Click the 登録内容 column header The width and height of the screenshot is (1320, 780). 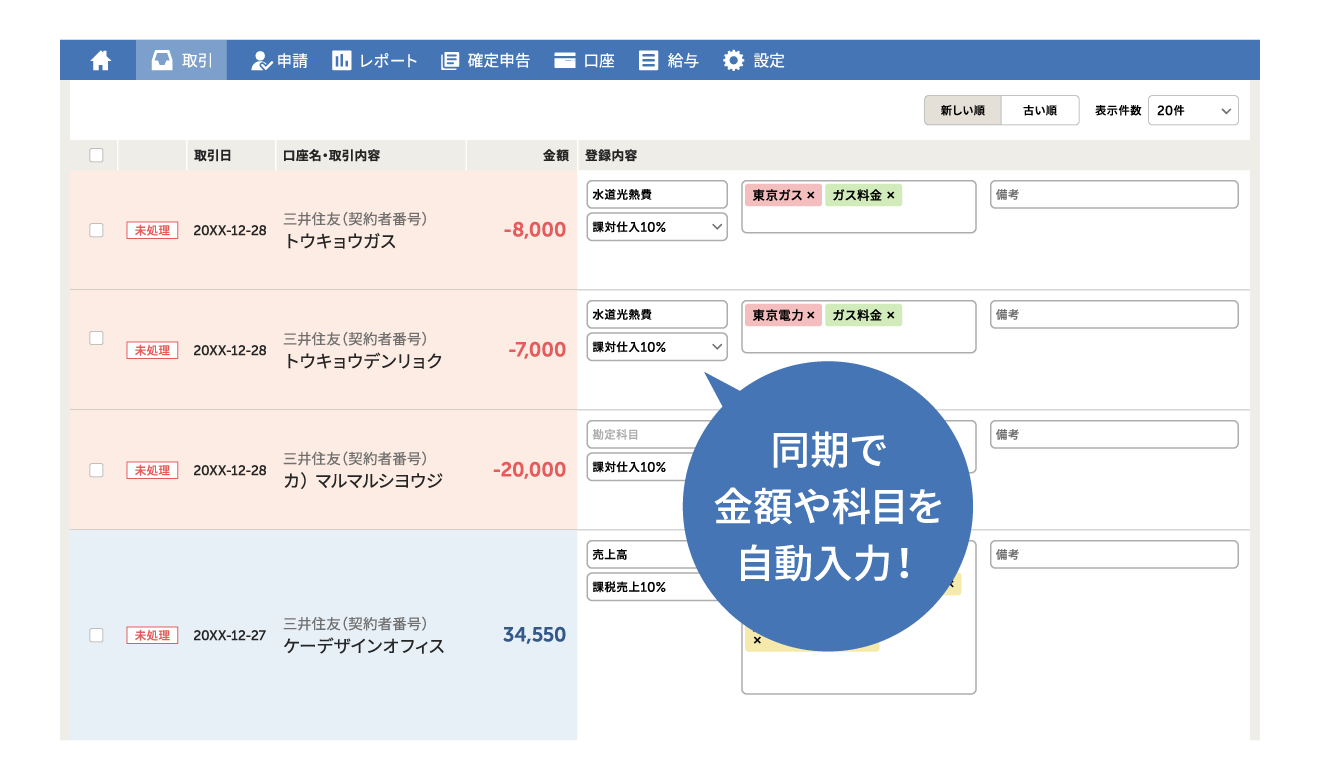(x=611, y=155)
